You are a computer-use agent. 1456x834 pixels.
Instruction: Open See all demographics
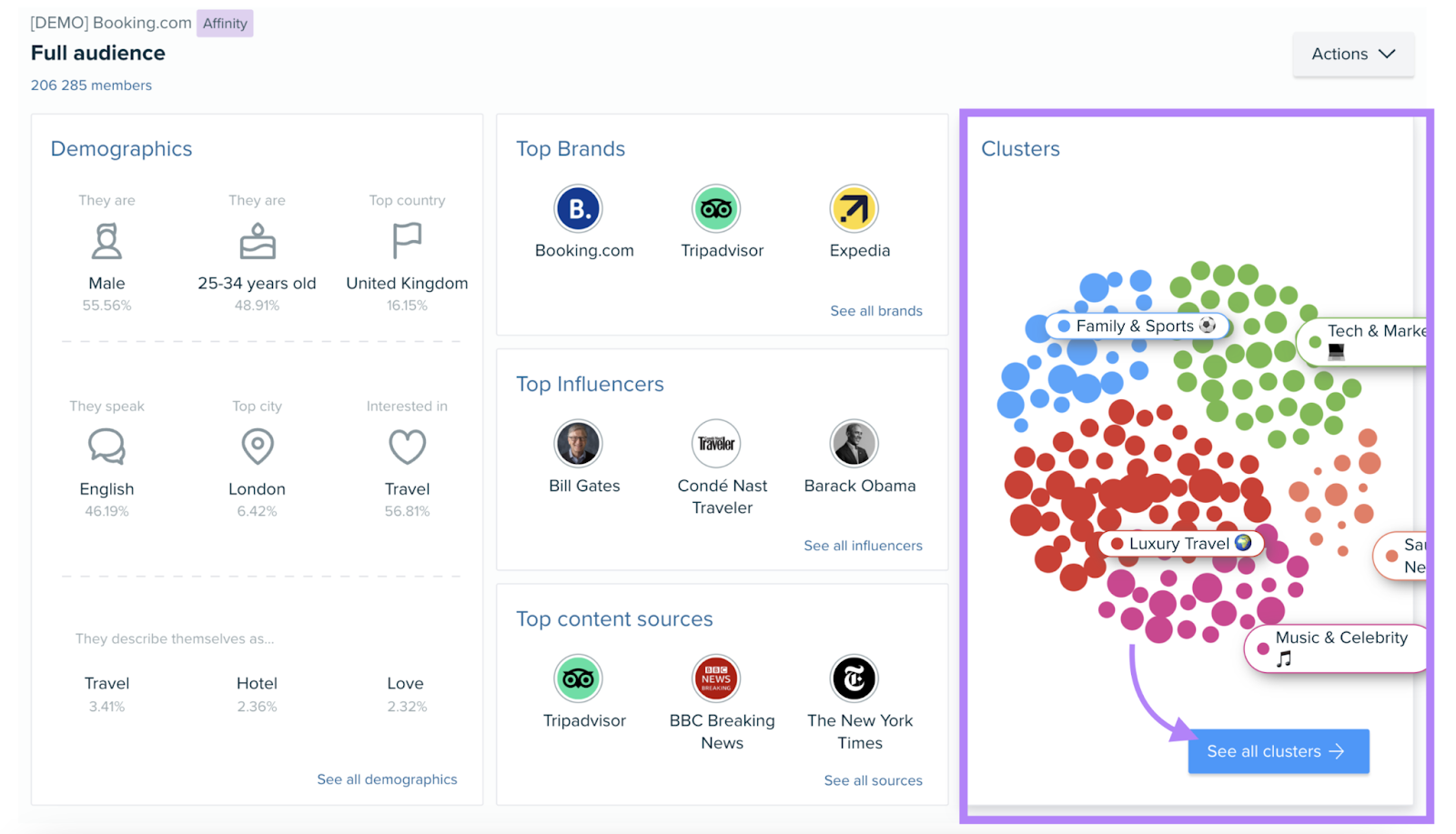(x=387, y=779)
